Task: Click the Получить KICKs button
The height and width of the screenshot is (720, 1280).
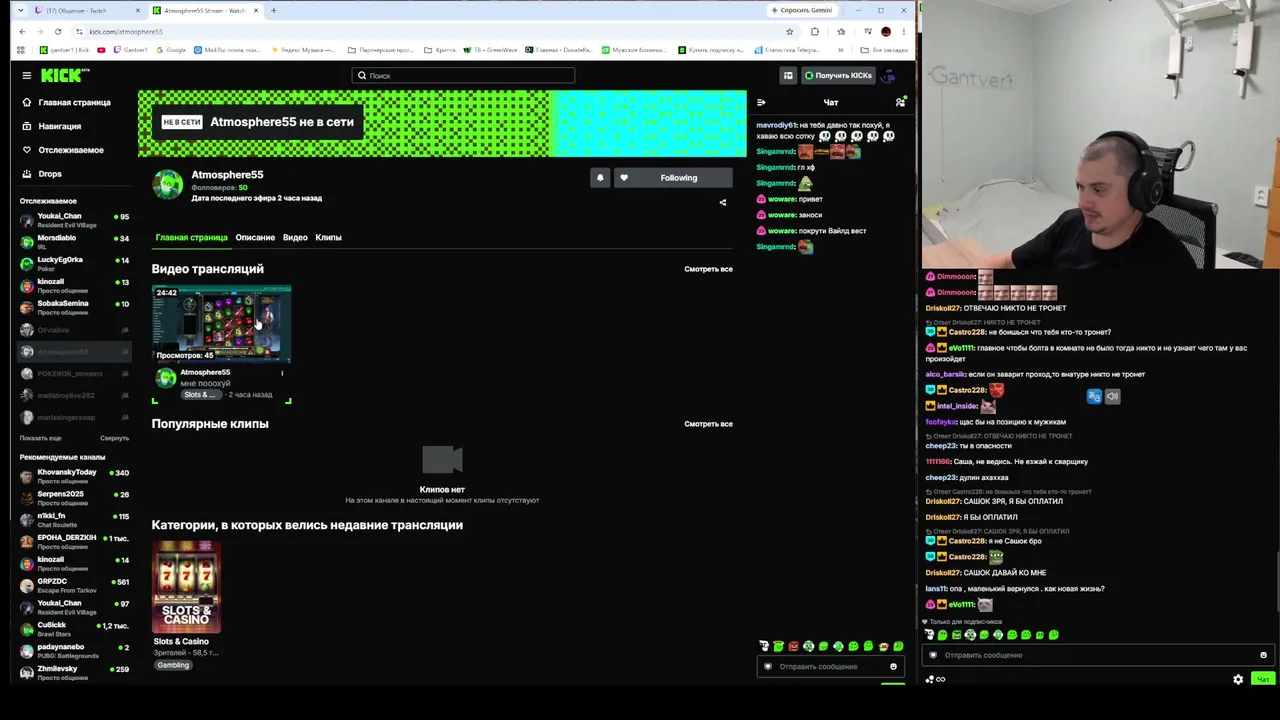Action: pos(838,75)
